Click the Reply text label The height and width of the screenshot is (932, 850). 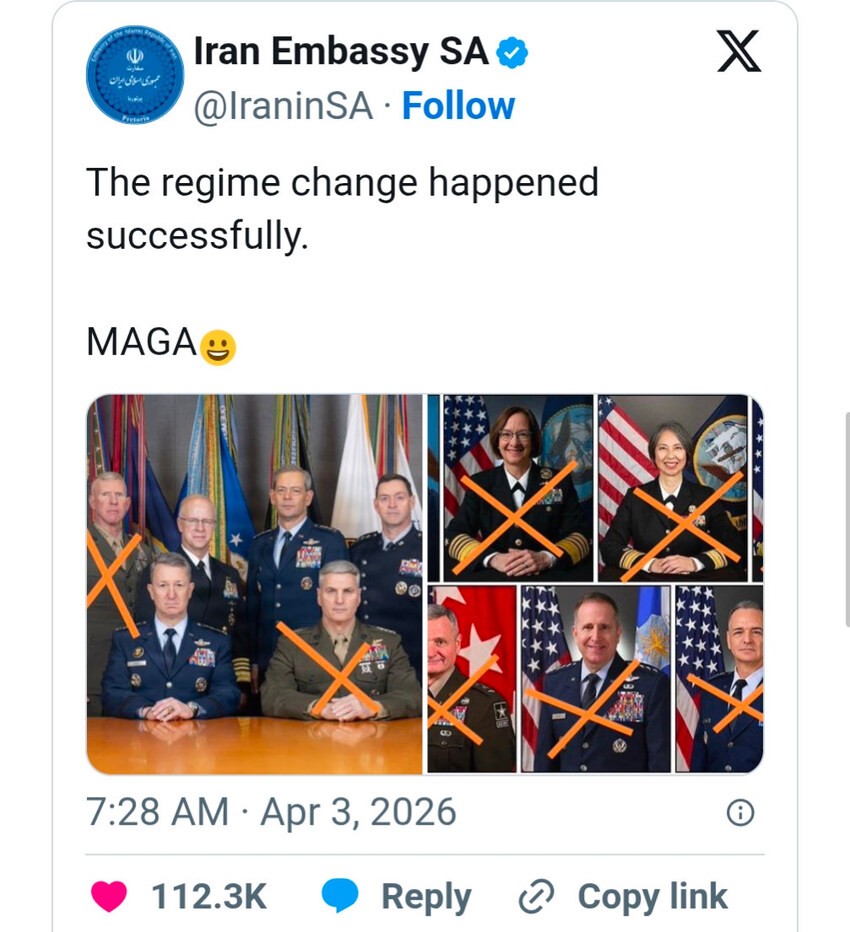pyautogui.click(x=426, y=896)
